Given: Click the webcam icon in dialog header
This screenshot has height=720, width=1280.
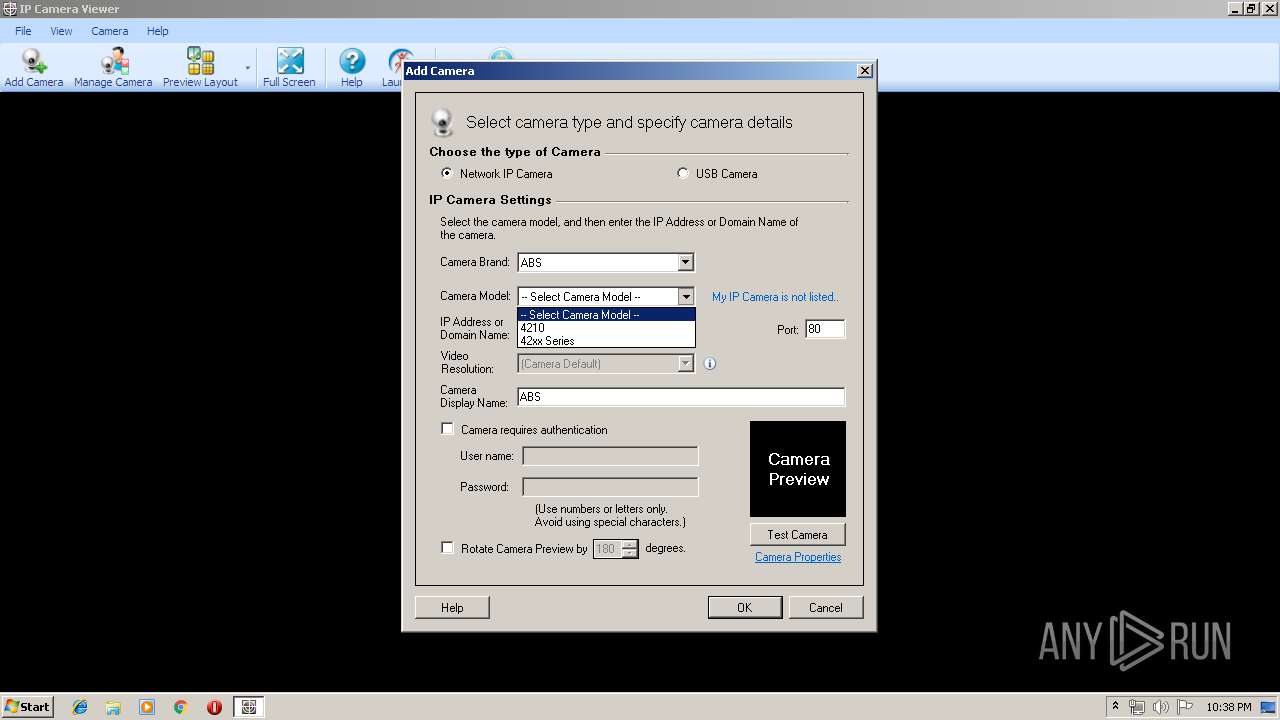Looking at the screenshot, I should pyautogui.click(x=442, y=122).
